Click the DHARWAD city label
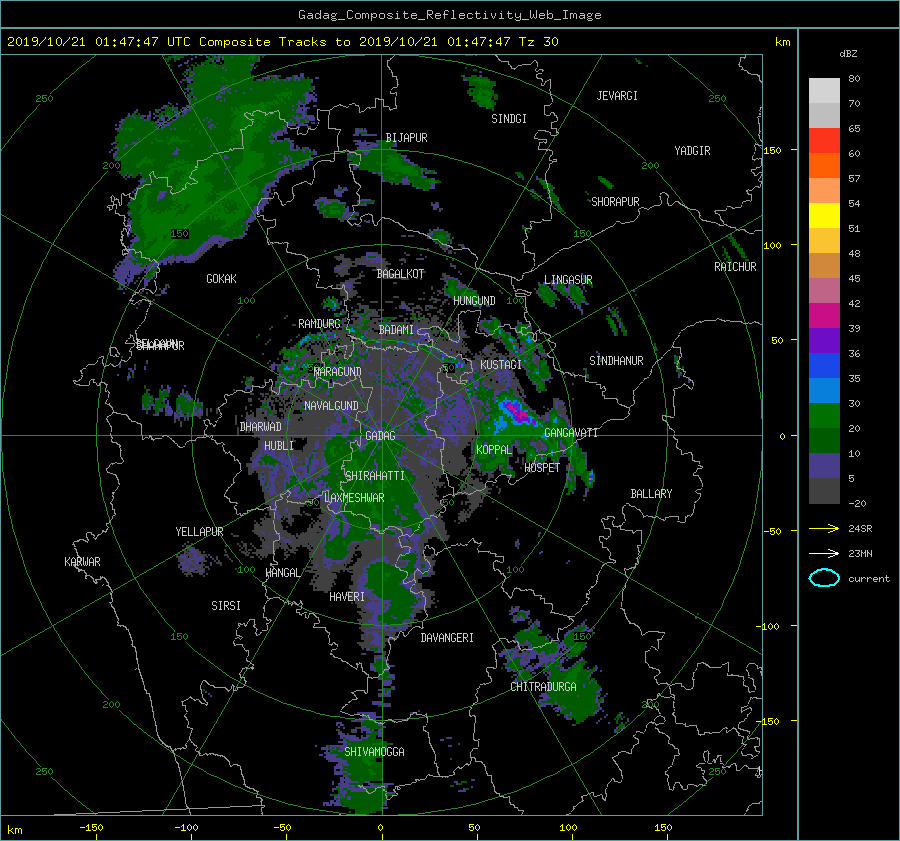Viewport: 900px width, 841px height. click(261, 427)
